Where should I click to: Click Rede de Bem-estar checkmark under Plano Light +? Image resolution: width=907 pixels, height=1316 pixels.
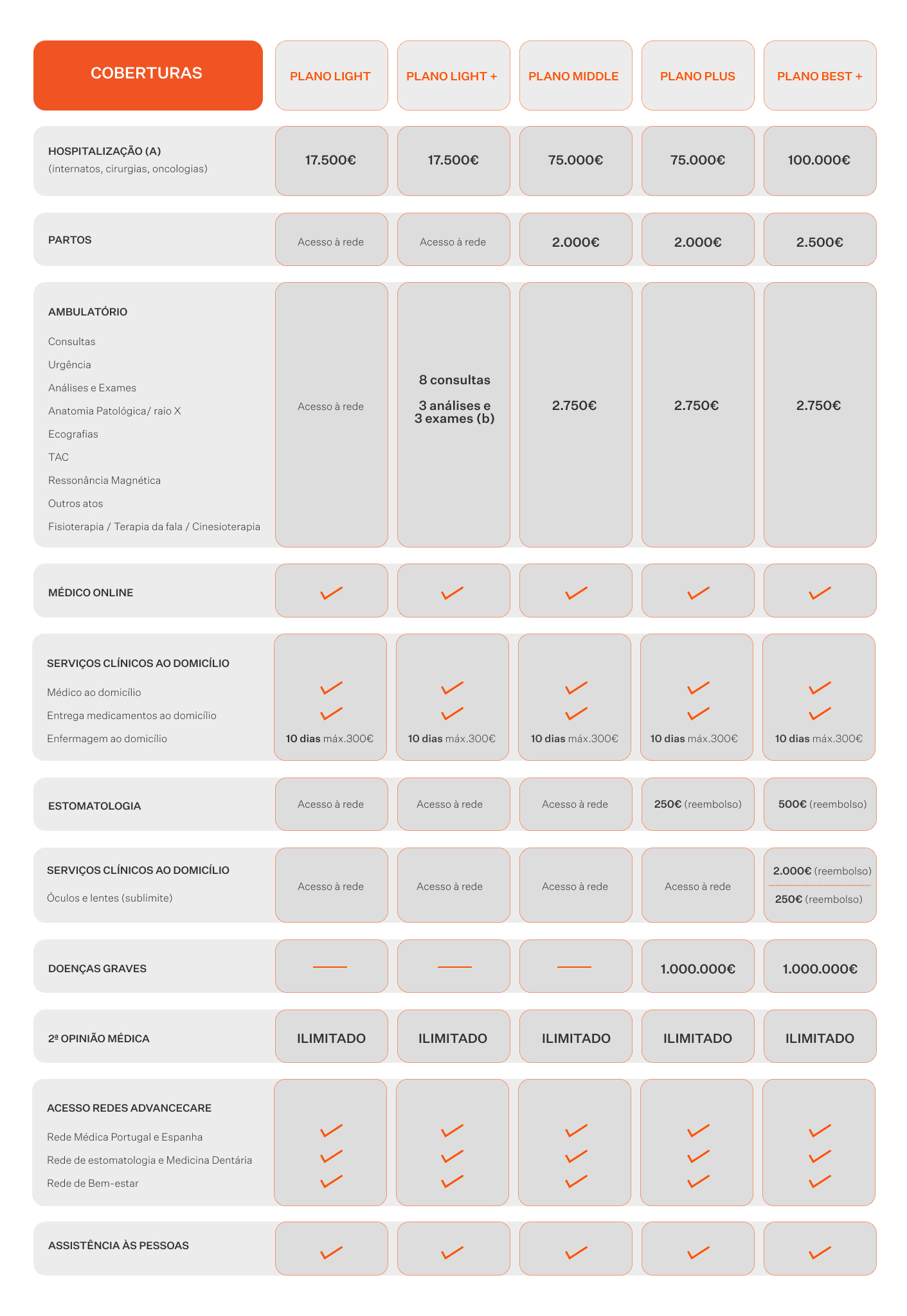453,1181
